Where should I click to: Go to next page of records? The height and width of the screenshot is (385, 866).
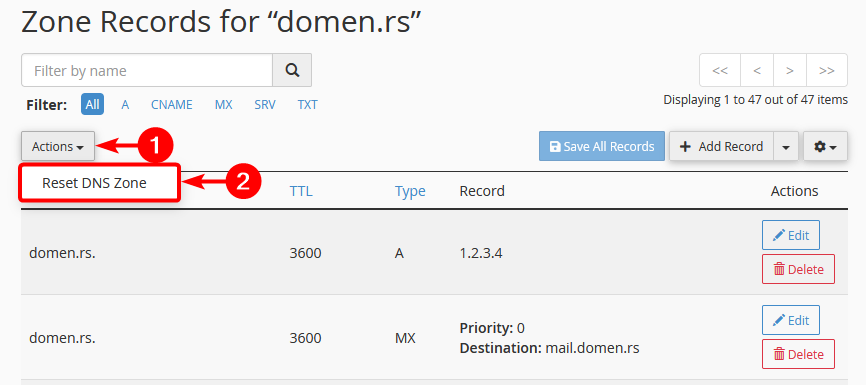[x=790, y=70]
